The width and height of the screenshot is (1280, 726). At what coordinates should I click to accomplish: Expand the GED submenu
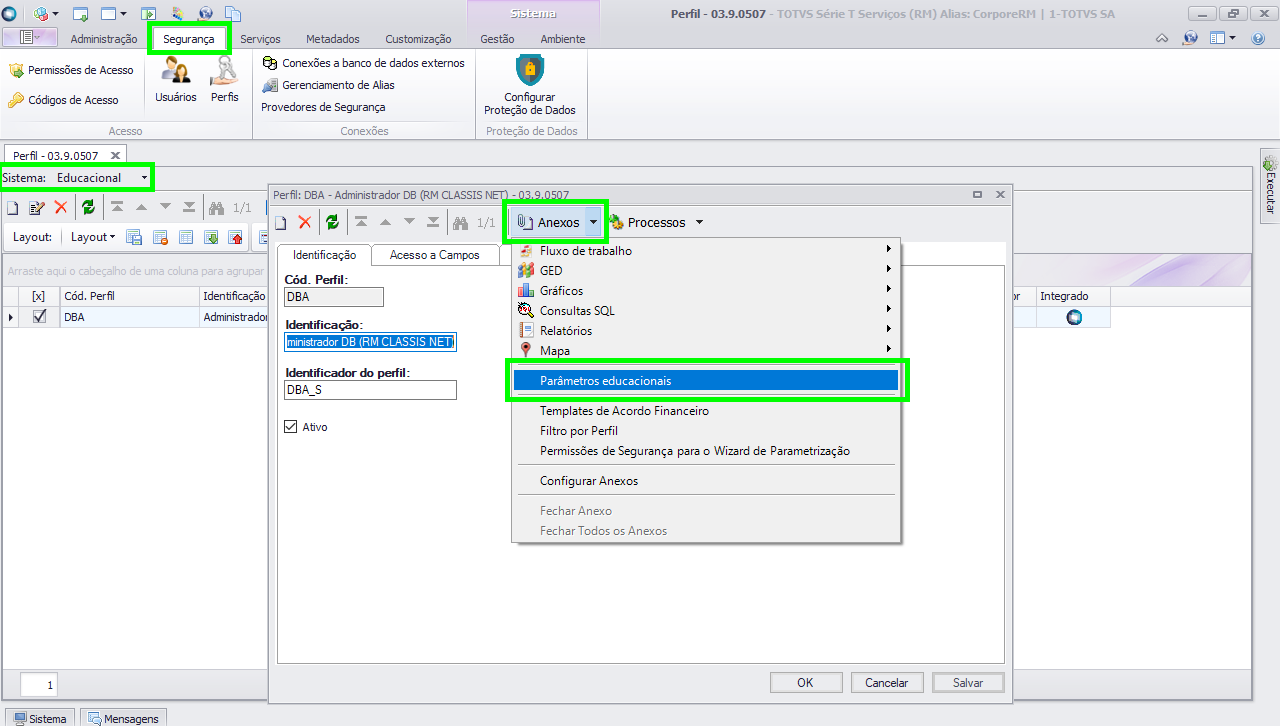706,271
